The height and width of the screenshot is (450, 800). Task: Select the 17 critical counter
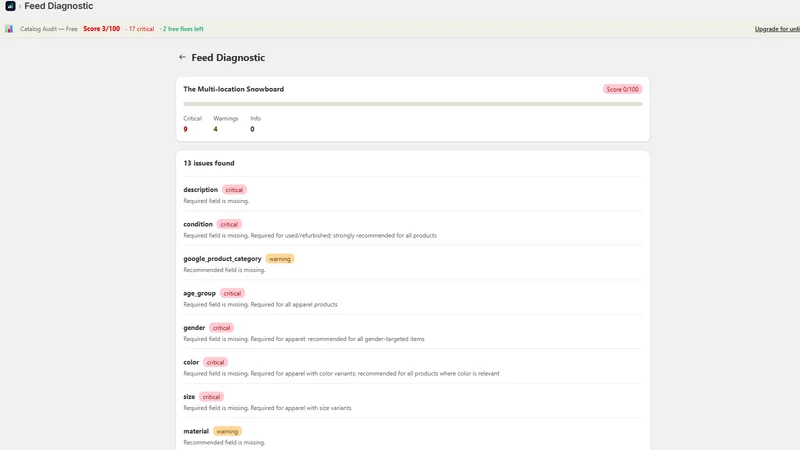pos(140,29)
